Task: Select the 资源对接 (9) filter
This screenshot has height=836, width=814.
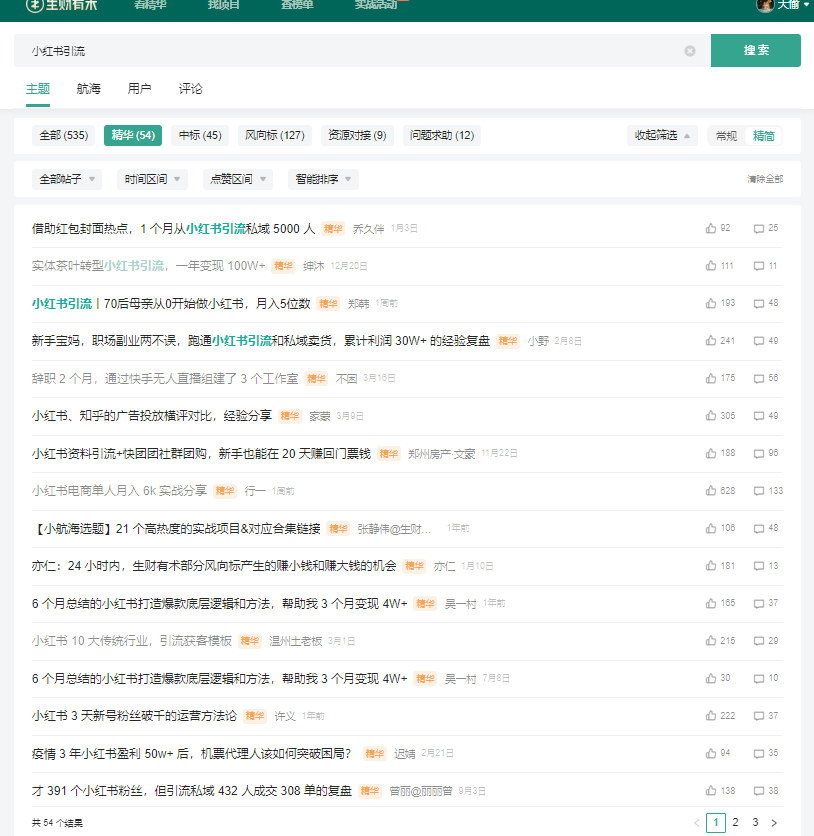Action: click(x=357, y=135)
